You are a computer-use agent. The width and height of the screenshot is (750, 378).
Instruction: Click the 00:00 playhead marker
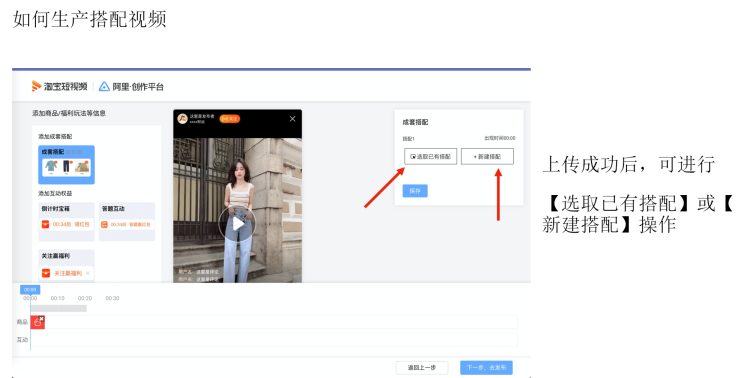(x=30, y=289)
